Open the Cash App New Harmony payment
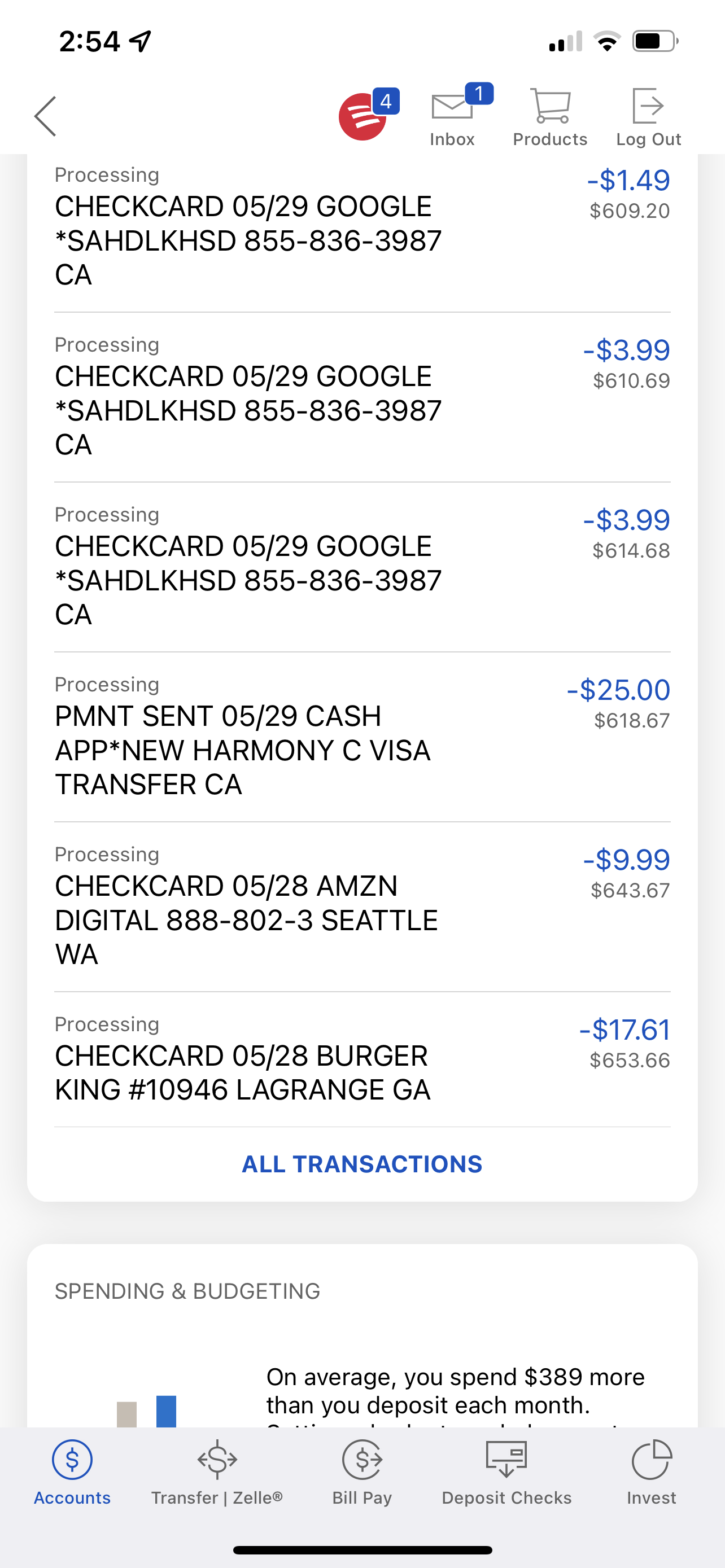The width and height of the screenshot is (725, 1568). pyautogui.click(x=362, y=737)
